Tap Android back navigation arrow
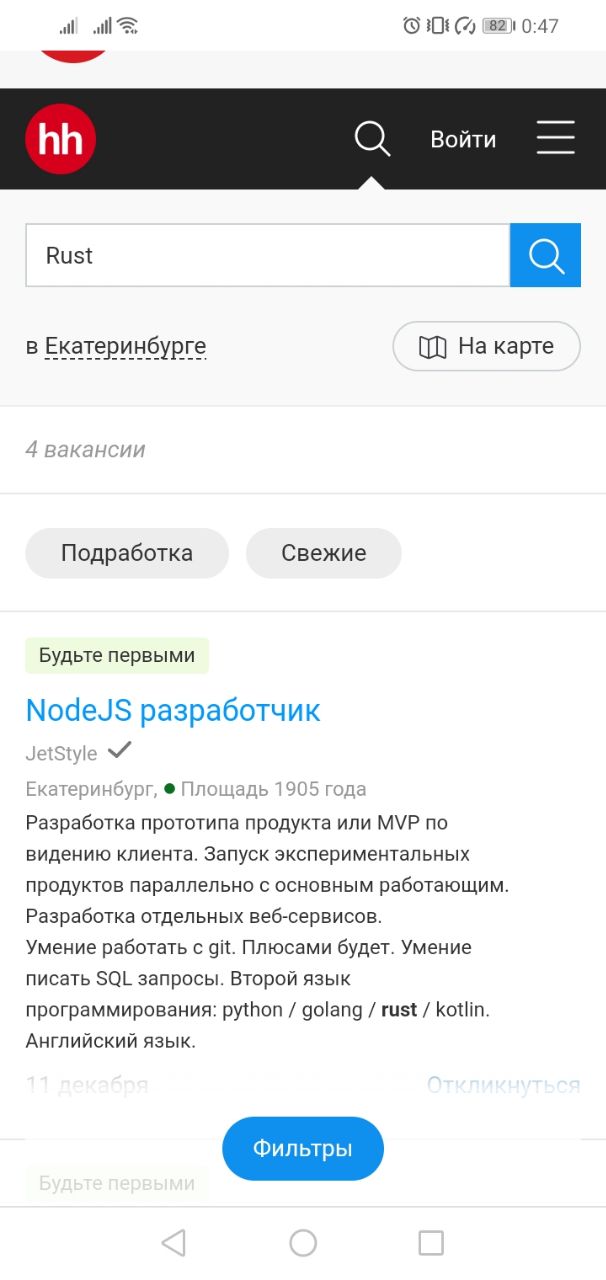 point(173,1242)
